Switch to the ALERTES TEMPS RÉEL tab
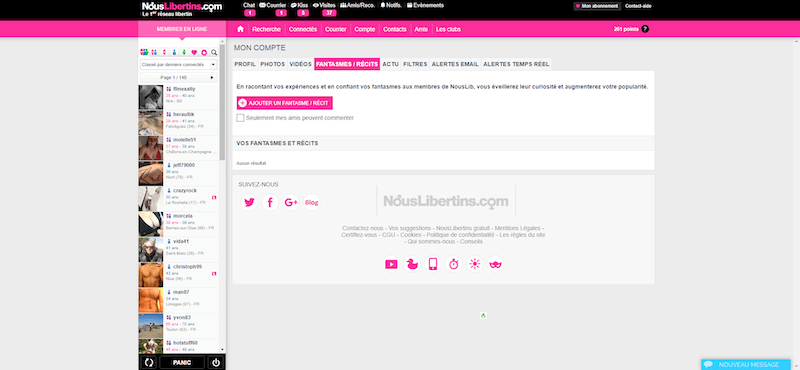 tap(516, 64)
